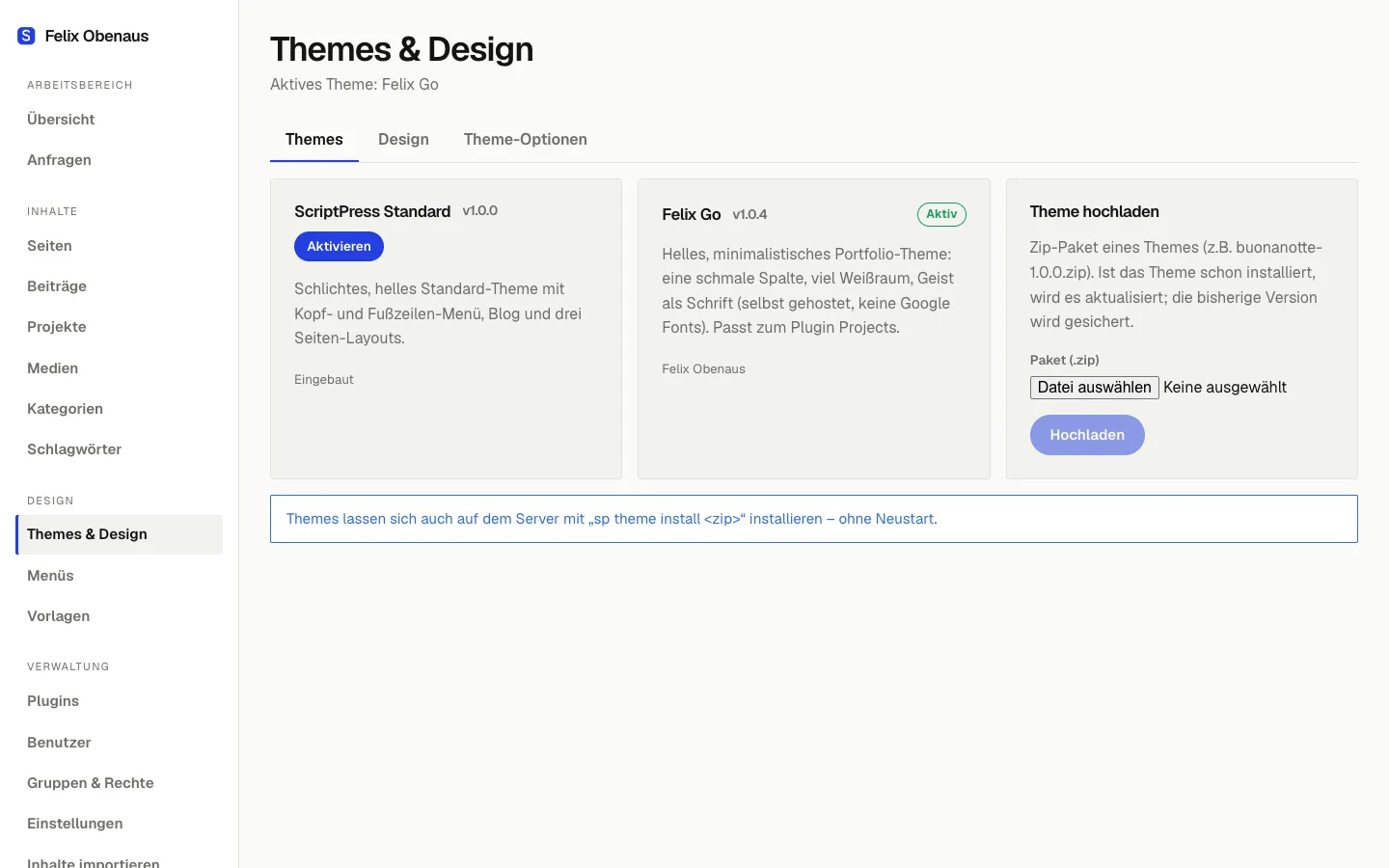Click the sp theme install info notice
The width and height of the screenshot is (1389, 868).
pyautogui.click(x=814, y=519)
